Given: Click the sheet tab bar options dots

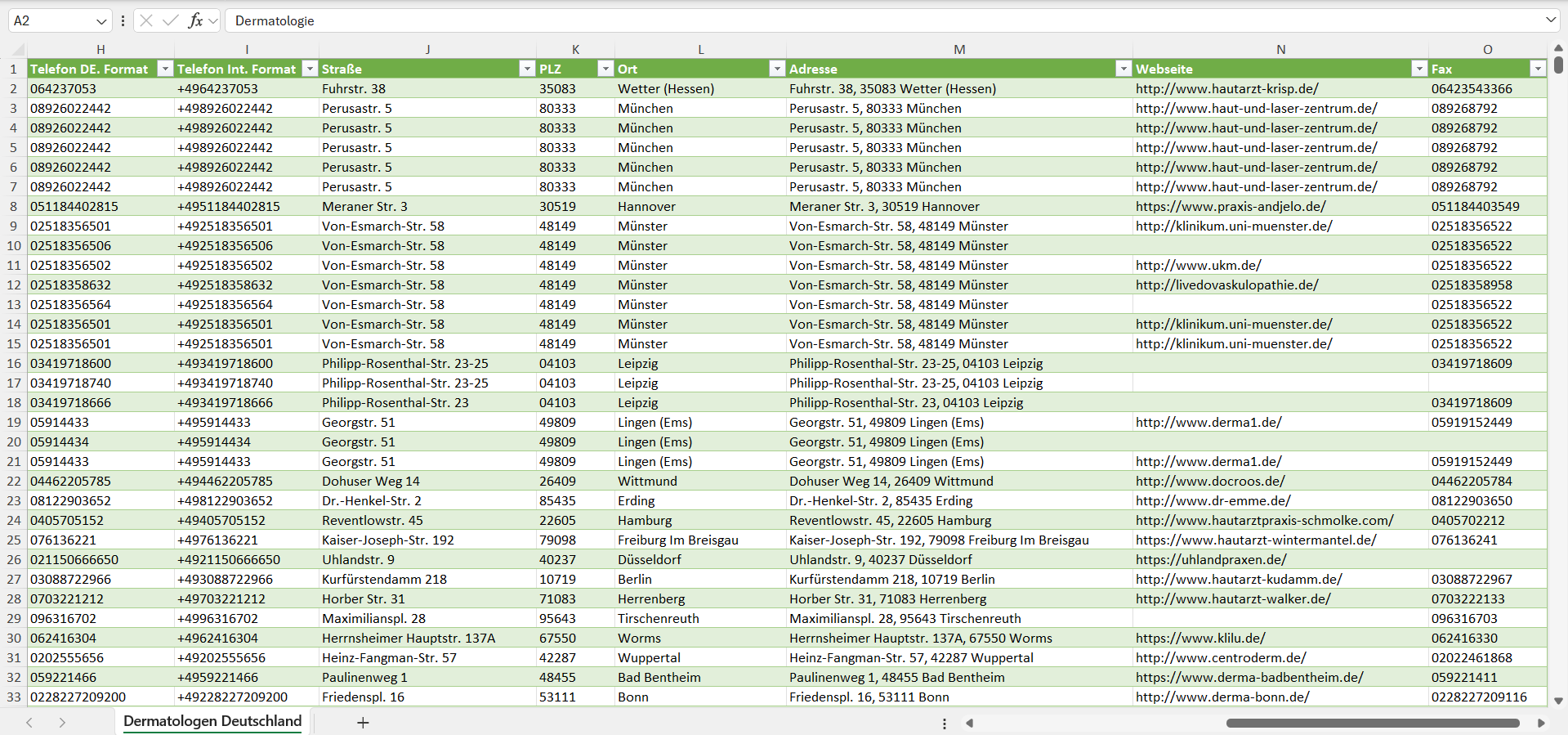Looking at the screenshot, I should [x=945, y=724].
